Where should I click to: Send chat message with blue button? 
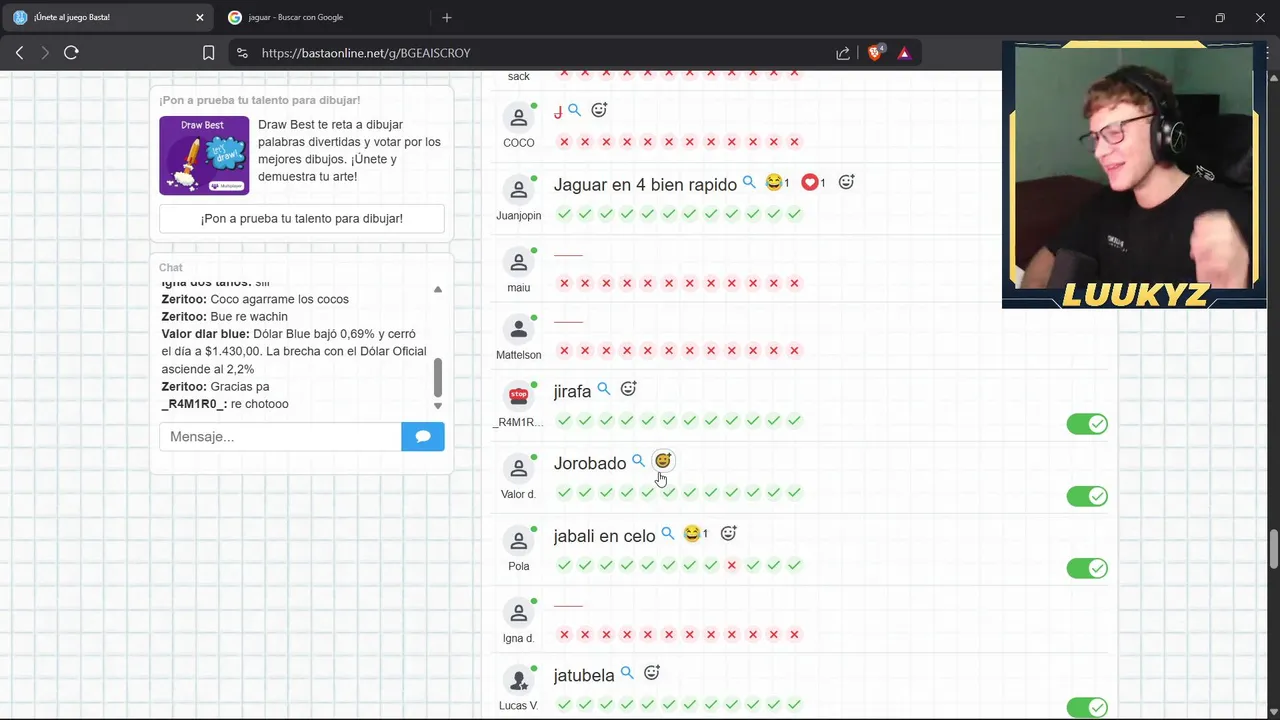tap(423, 436)
